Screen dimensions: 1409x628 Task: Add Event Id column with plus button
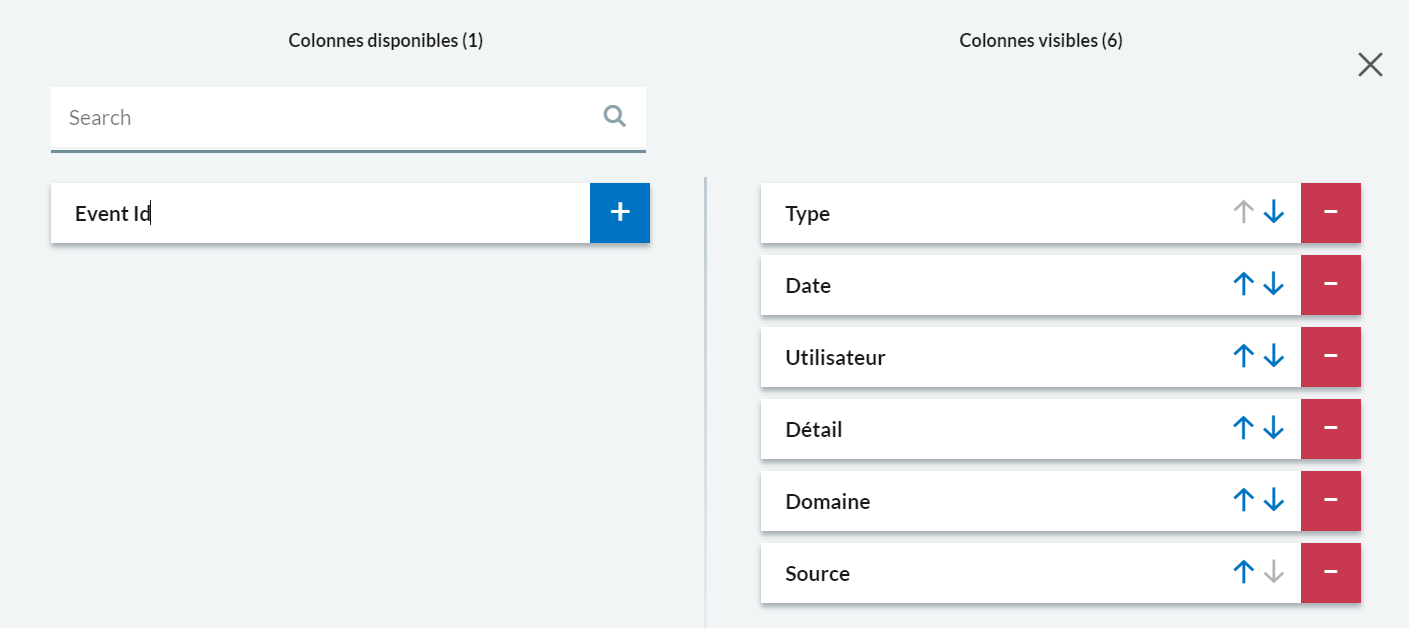tap(620, 213)
